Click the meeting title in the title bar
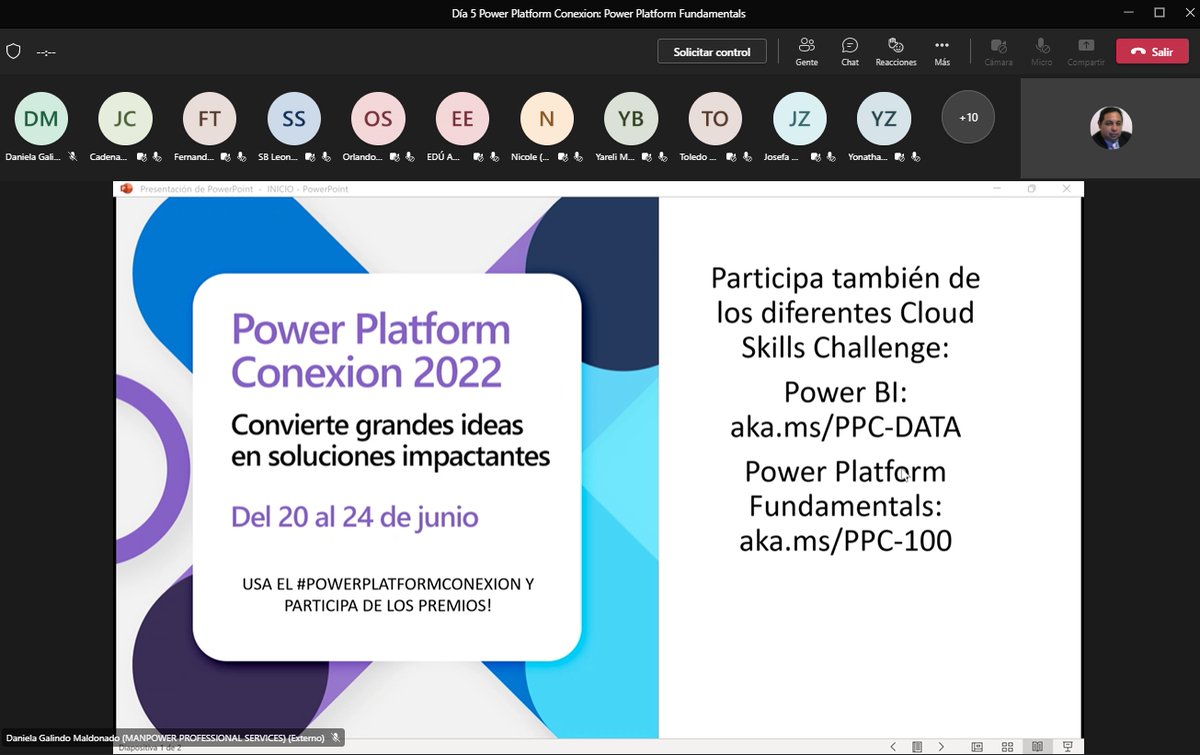The image size is (1200, 755). point(600,13)
